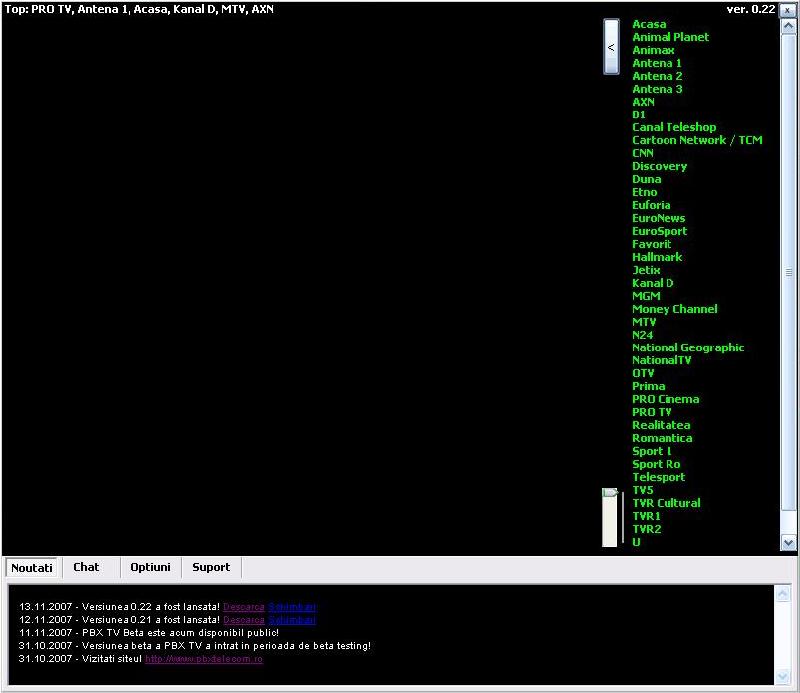Click the 'ver. 0.22' version label
Screen dimensions: 800x693
(x=751, y=9)
